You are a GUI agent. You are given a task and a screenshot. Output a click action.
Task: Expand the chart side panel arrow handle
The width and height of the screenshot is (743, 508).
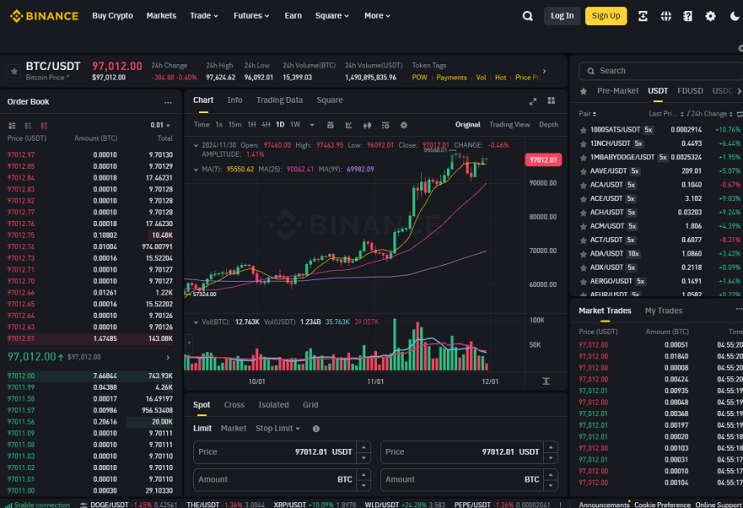click(189, 342)
